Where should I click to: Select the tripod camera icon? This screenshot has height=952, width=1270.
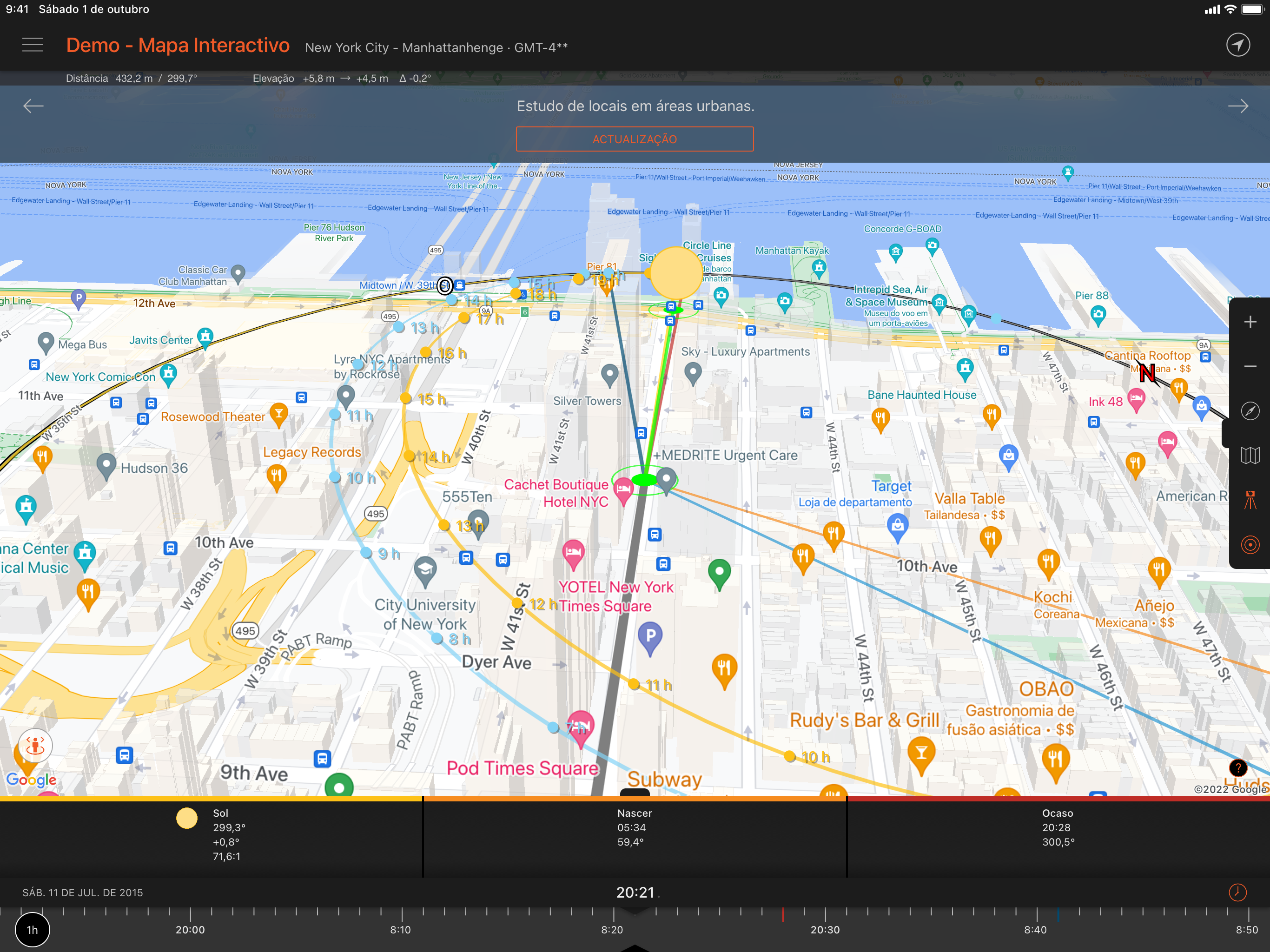tap(1250, 500)
